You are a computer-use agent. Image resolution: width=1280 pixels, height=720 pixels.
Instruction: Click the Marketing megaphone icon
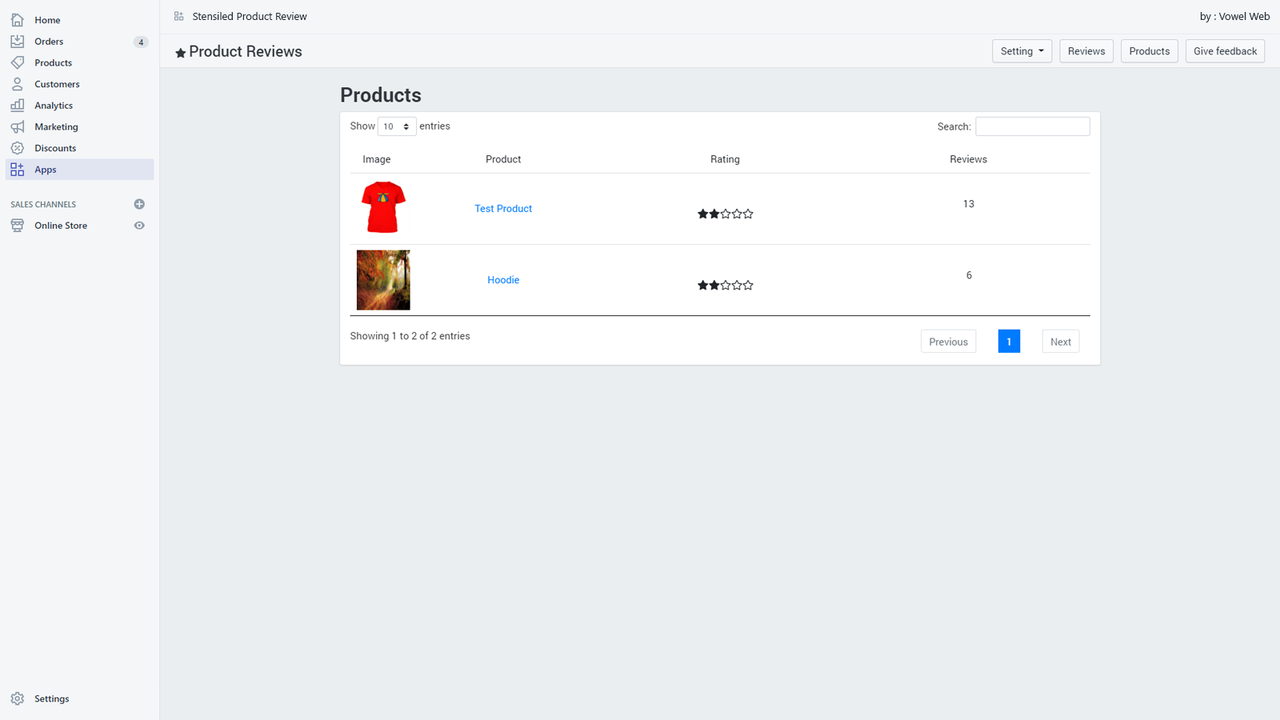click(x=17, y=127)
